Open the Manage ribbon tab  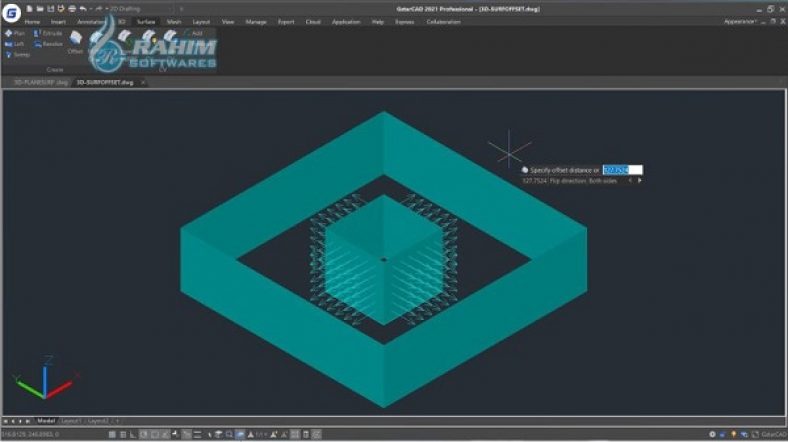coord(256,22)
